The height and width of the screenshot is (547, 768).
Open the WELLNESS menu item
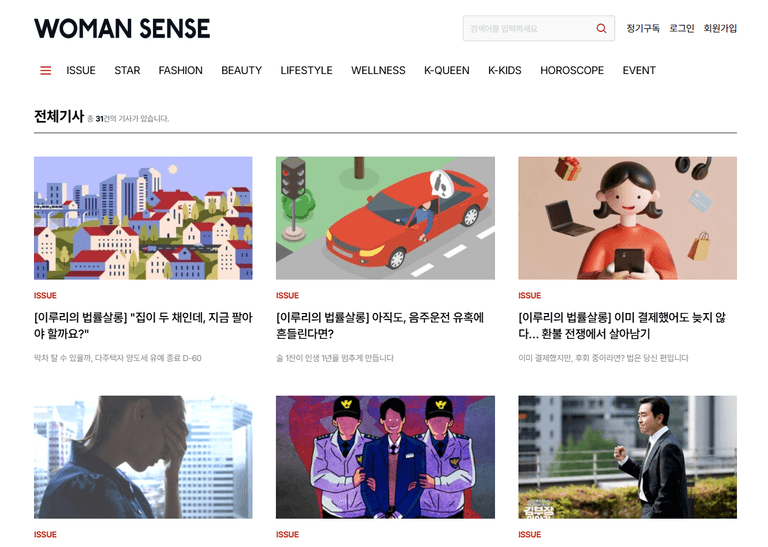pos(378,71)
